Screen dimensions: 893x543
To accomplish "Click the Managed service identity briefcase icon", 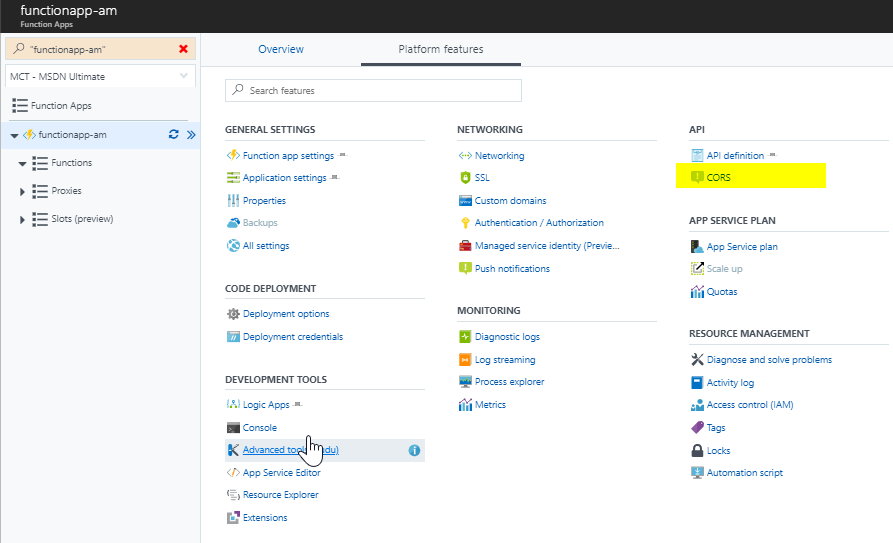I will pos(465,246).
